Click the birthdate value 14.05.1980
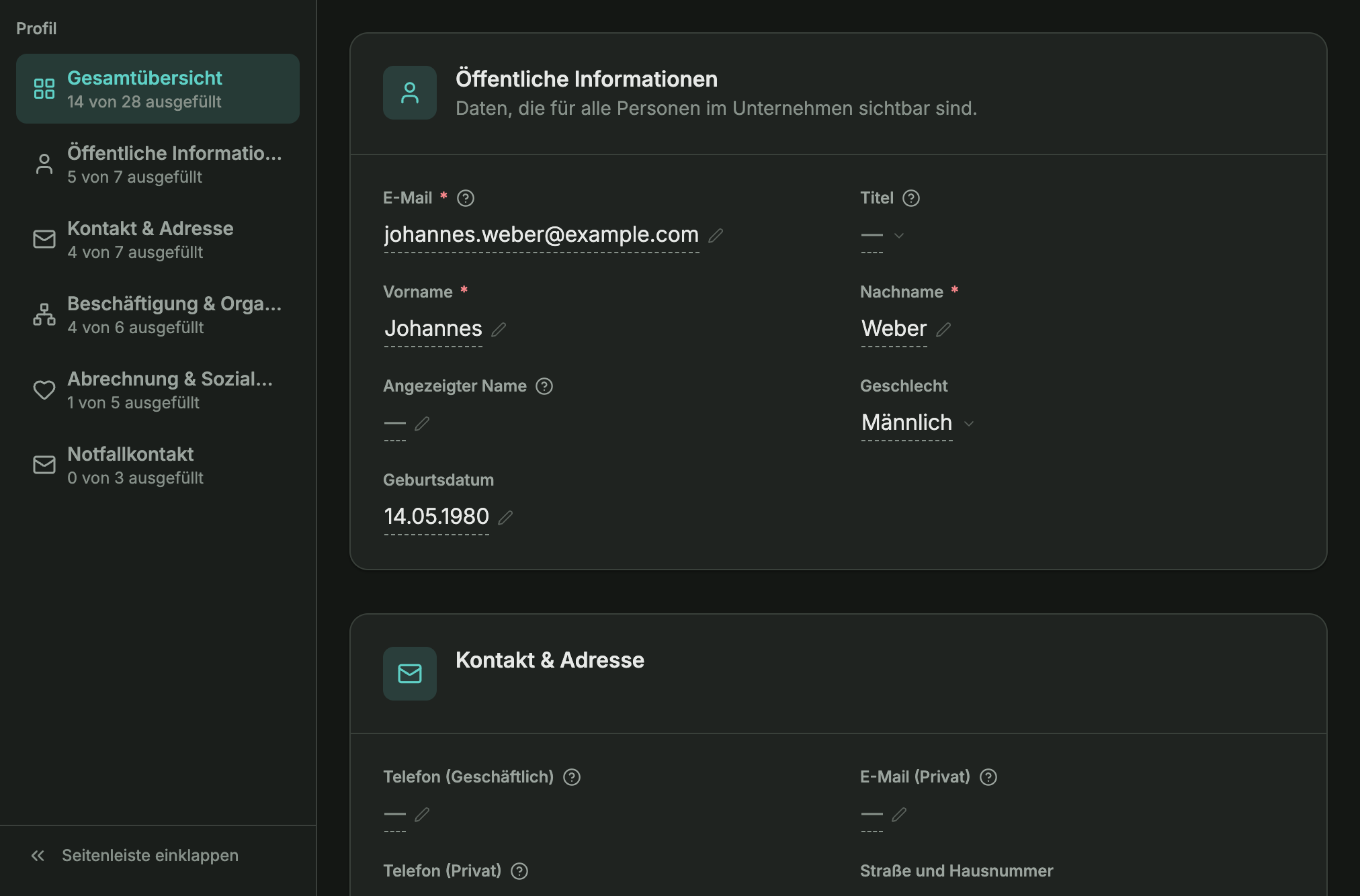1360x896 pixels. coord(437,517)
